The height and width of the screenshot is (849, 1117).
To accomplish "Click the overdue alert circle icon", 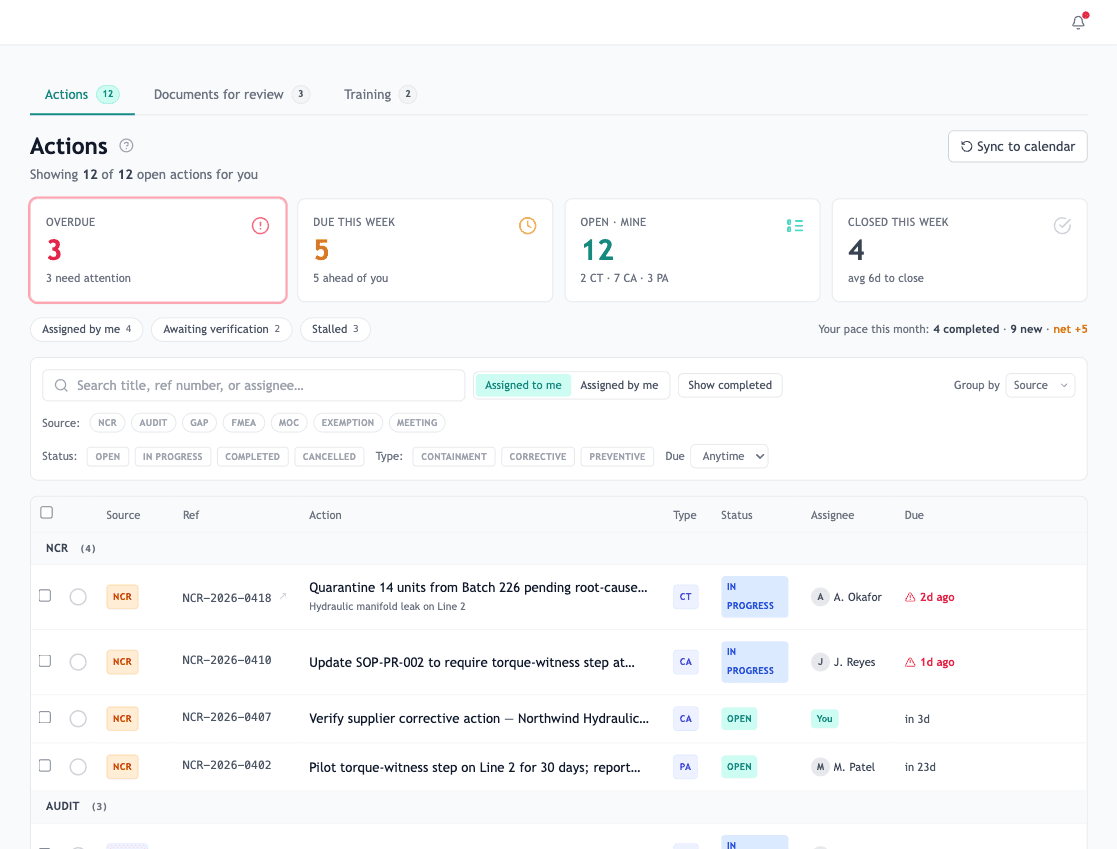I will click(260, 226).
